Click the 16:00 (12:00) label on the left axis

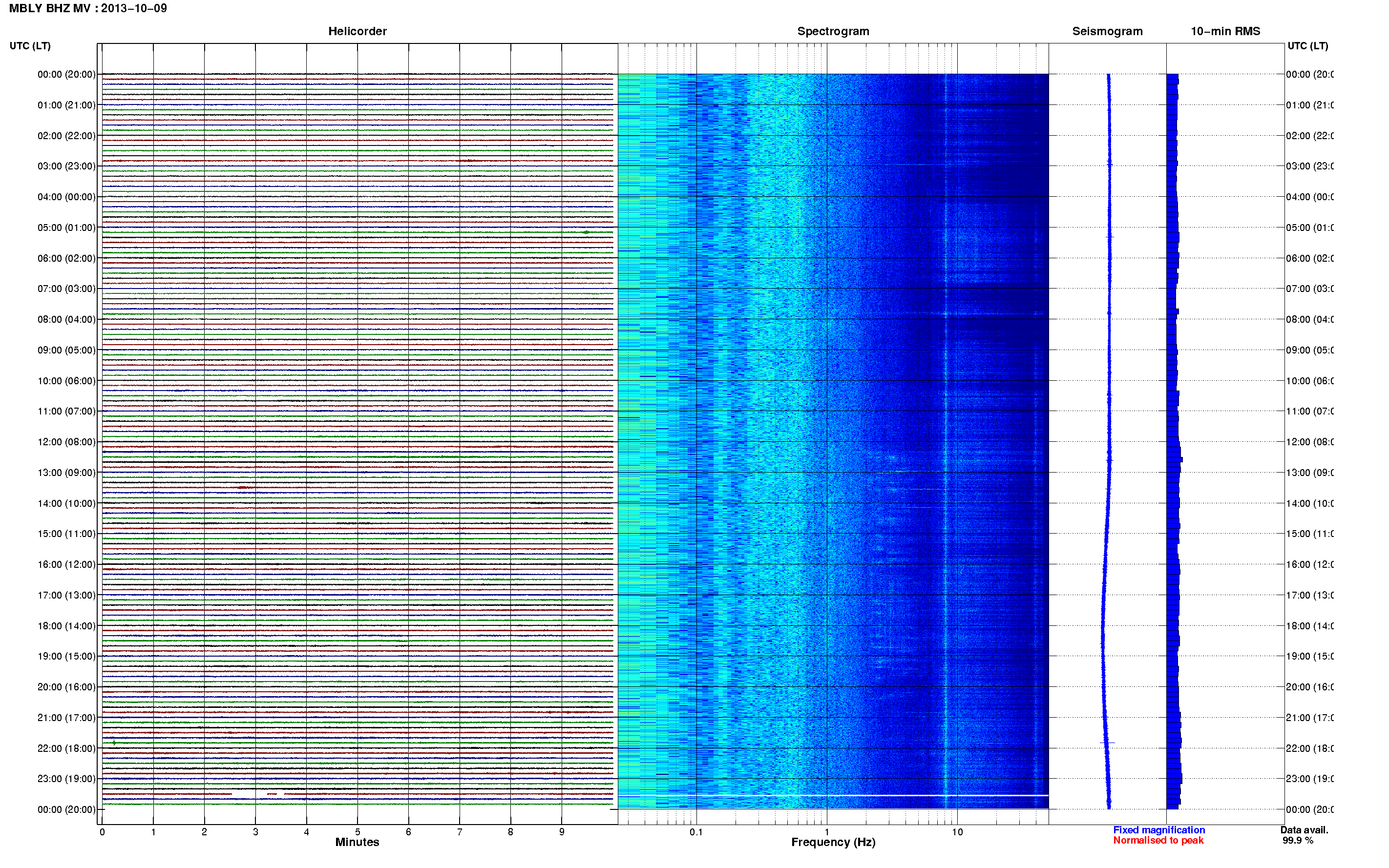coord(66,564)
